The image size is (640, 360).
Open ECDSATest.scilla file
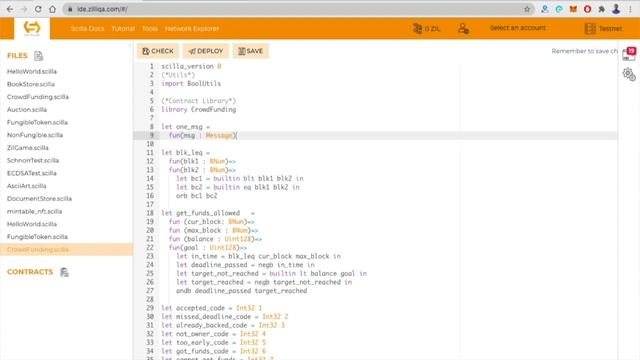(x=31, y=173)
